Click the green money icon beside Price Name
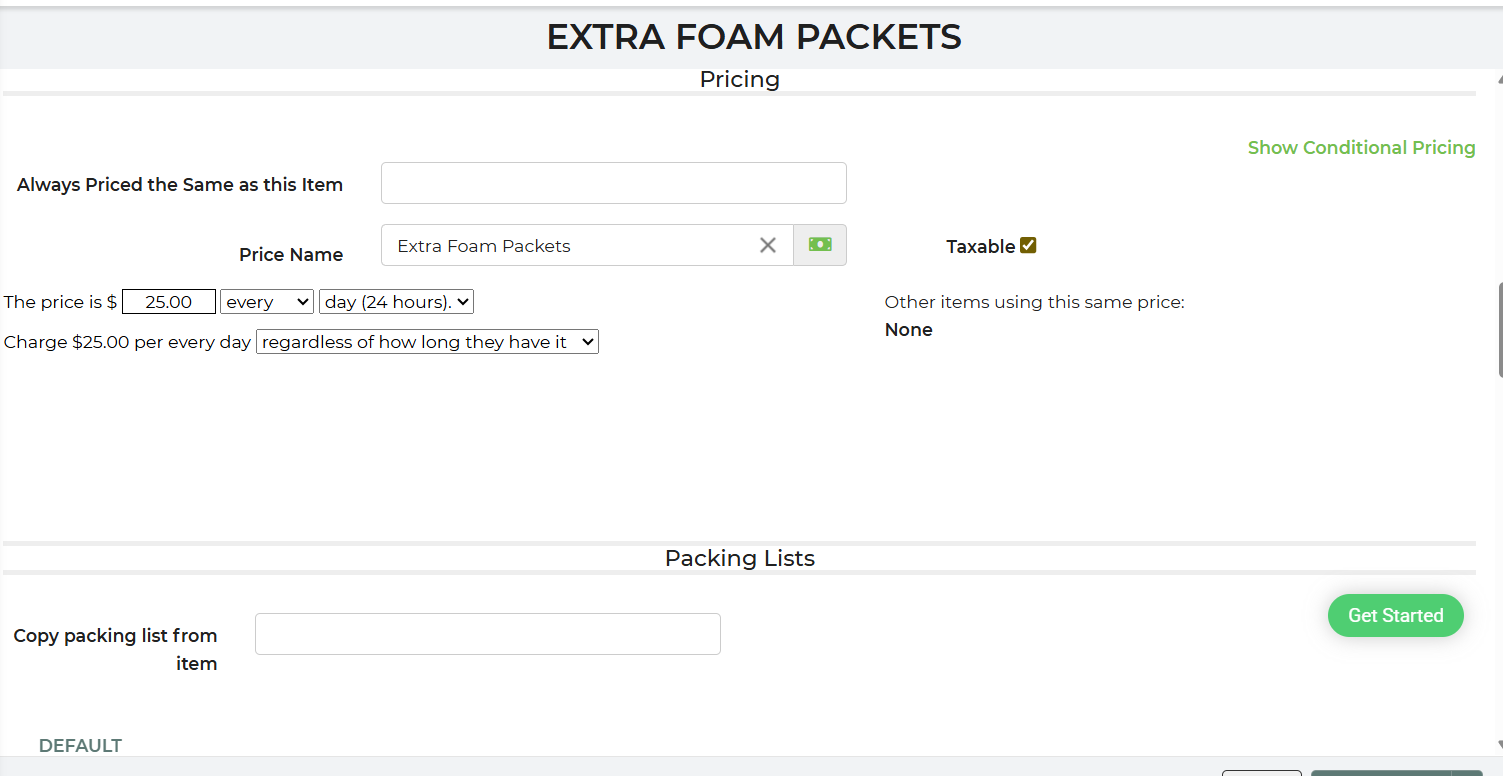 pyautogui.click(x=820, y=245)
